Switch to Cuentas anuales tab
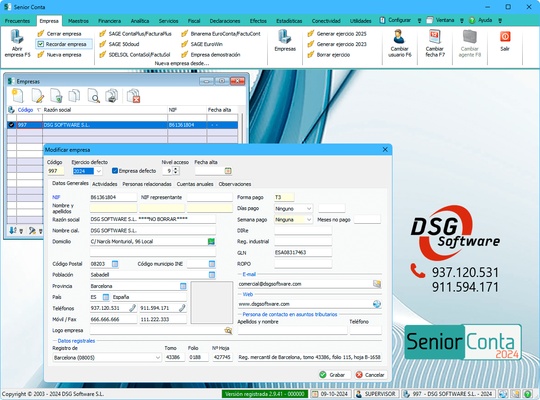This screenshot has width=540, height=400. point(195,184)
